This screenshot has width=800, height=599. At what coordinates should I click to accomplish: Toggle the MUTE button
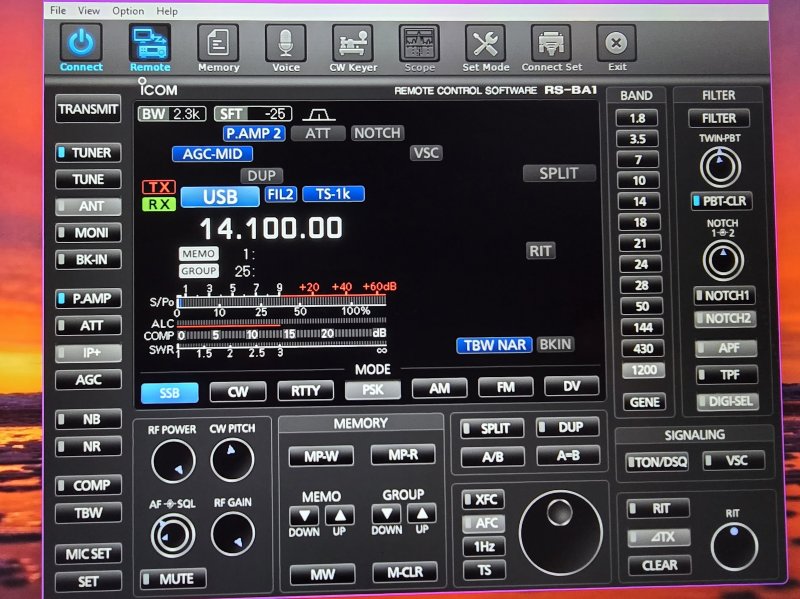(172, 578)
